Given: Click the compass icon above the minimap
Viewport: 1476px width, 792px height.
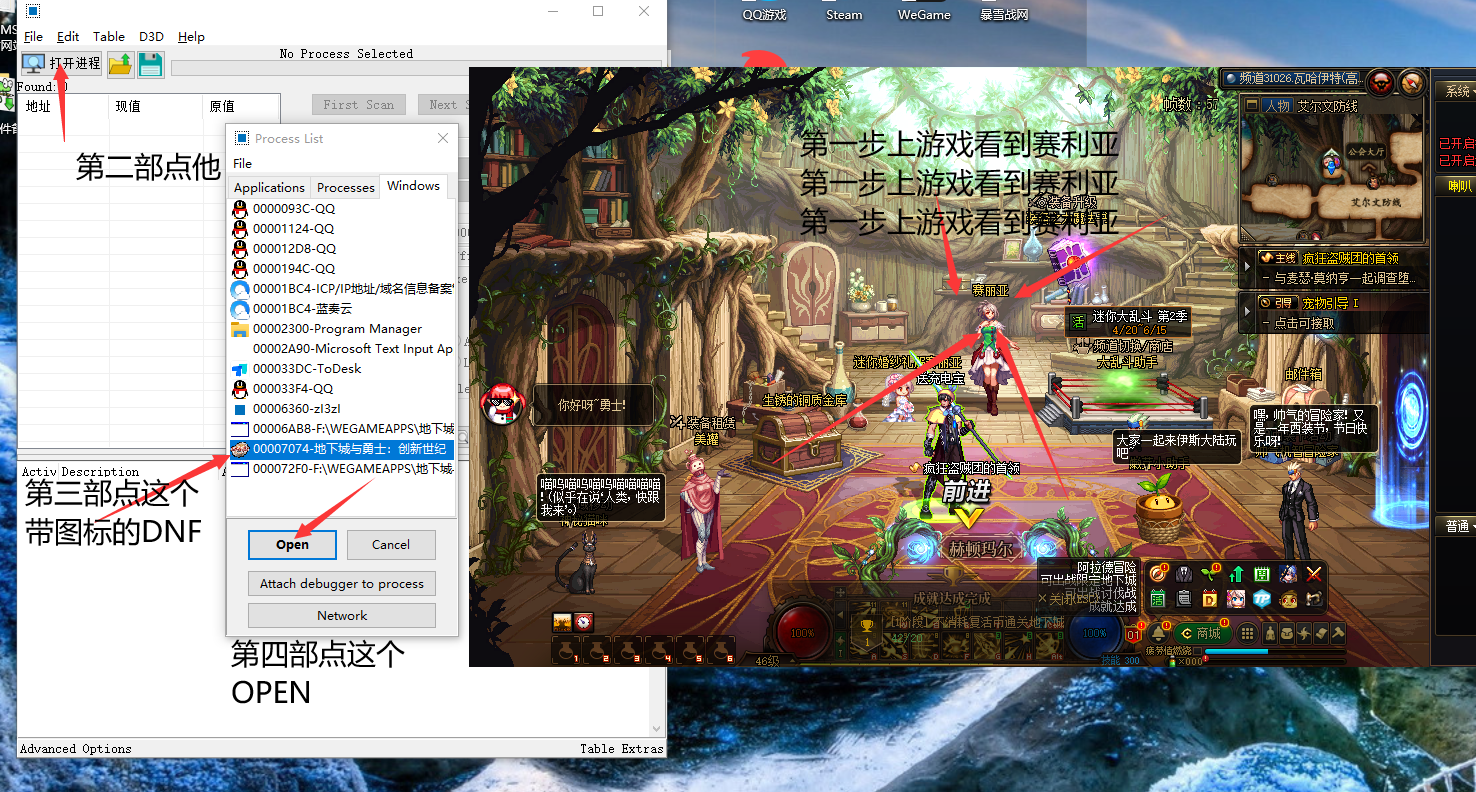Looking at the screenshot, I should tap(1412, 81).
